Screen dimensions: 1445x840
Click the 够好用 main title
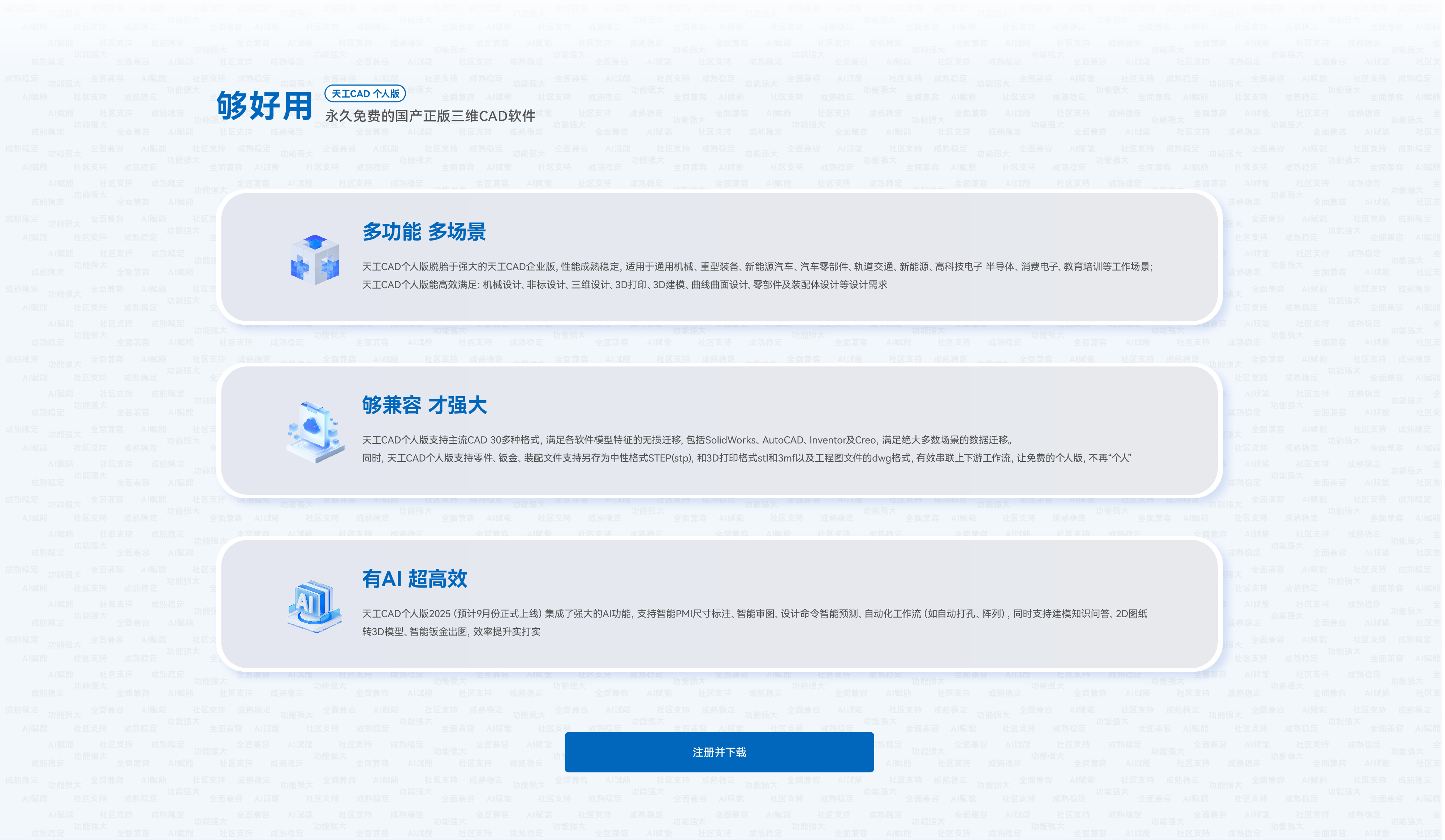point(264,106)
